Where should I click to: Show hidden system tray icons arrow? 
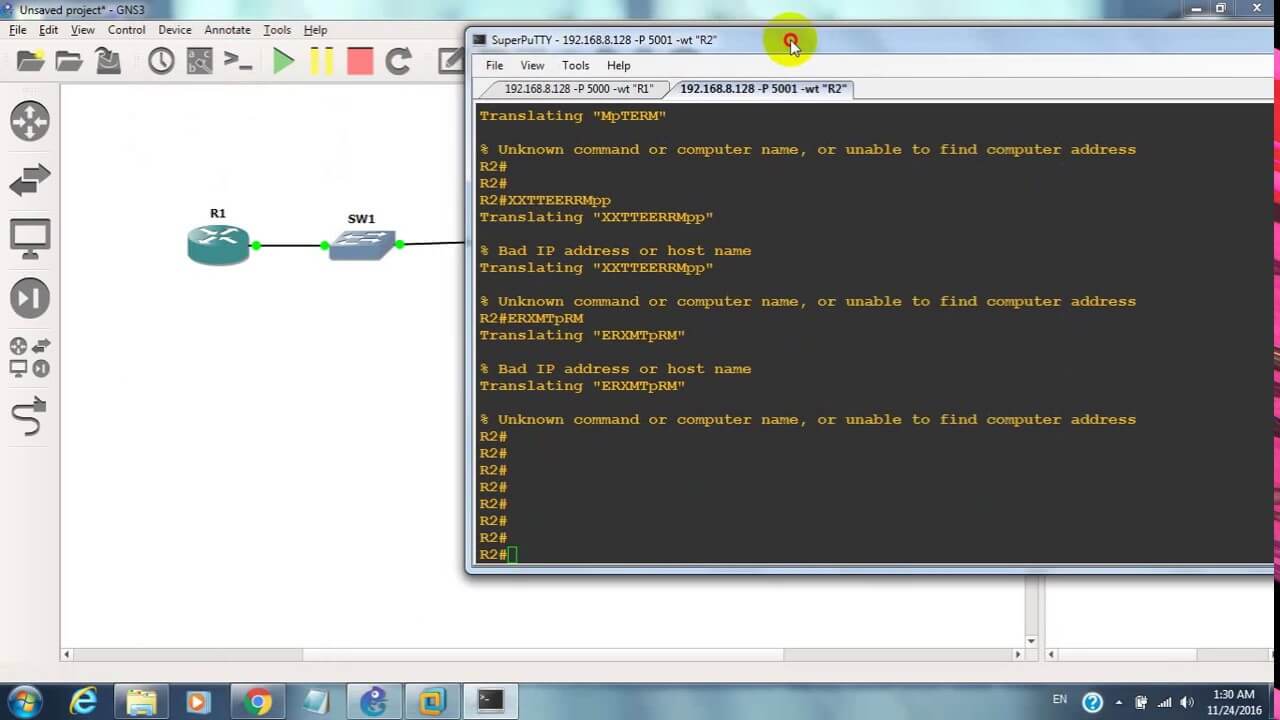point(1119,702)
